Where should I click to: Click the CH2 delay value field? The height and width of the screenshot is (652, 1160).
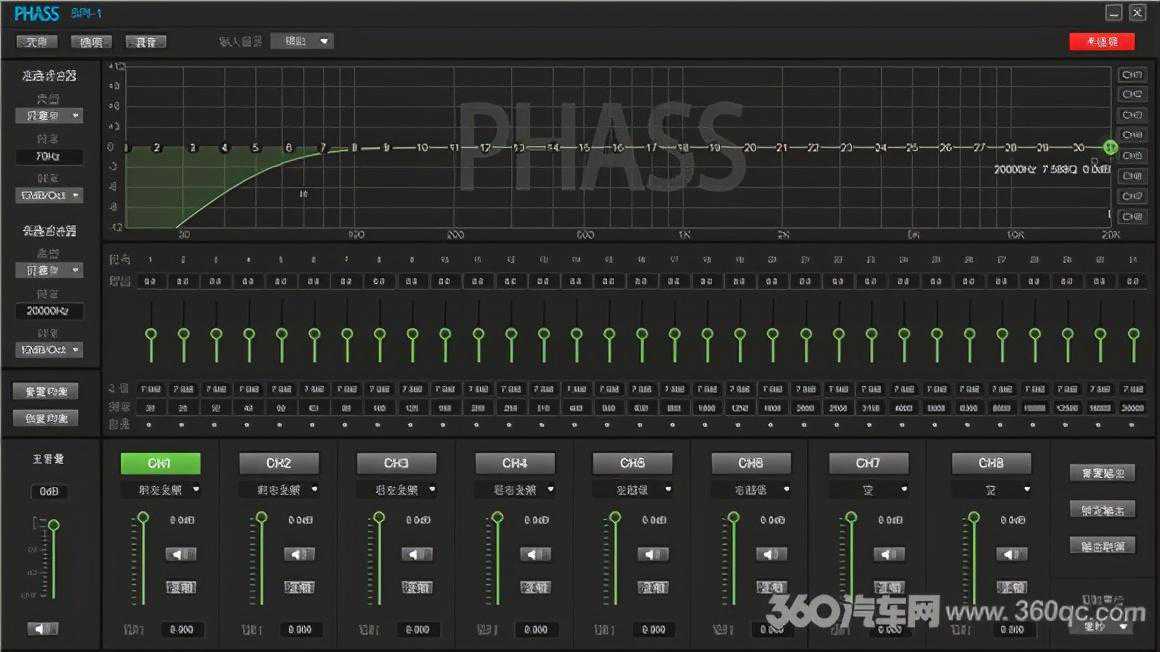click(300, 629)
